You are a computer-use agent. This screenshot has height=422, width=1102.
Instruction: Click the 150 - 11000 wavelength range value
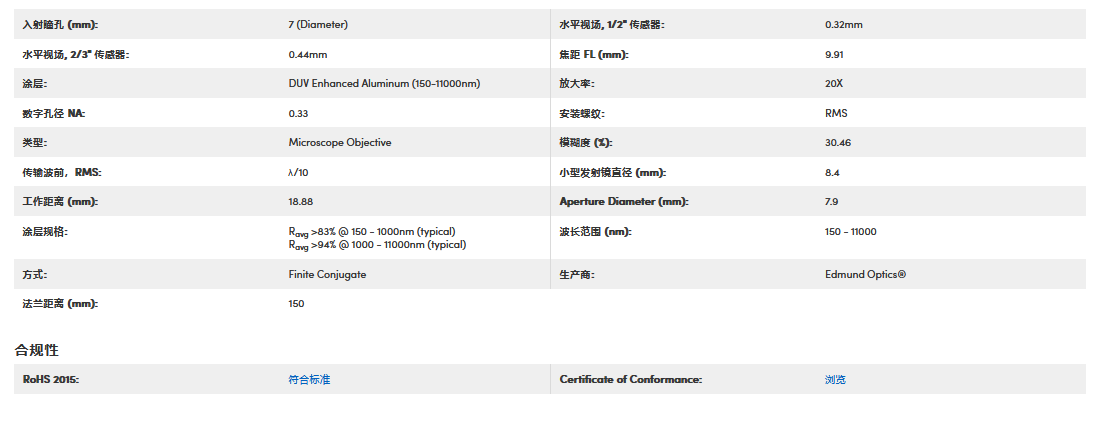click(x=850, y=232)
